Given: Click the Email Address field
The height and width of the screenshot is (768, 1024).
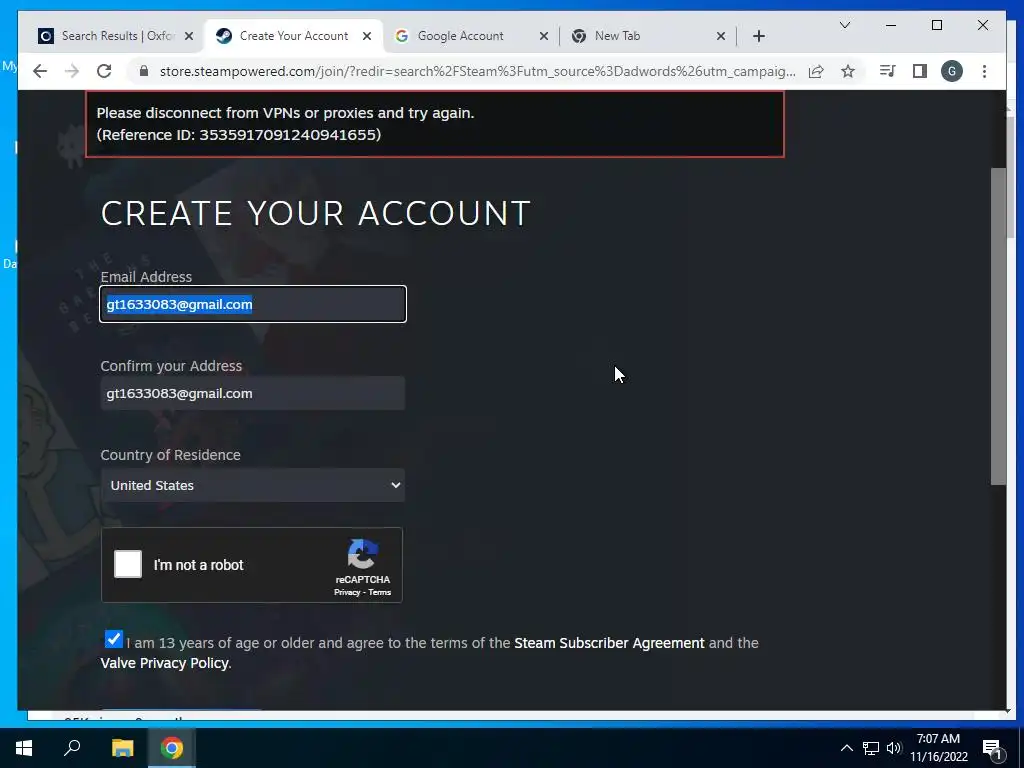Looking at the screenshot, I should tap(253, 304).
